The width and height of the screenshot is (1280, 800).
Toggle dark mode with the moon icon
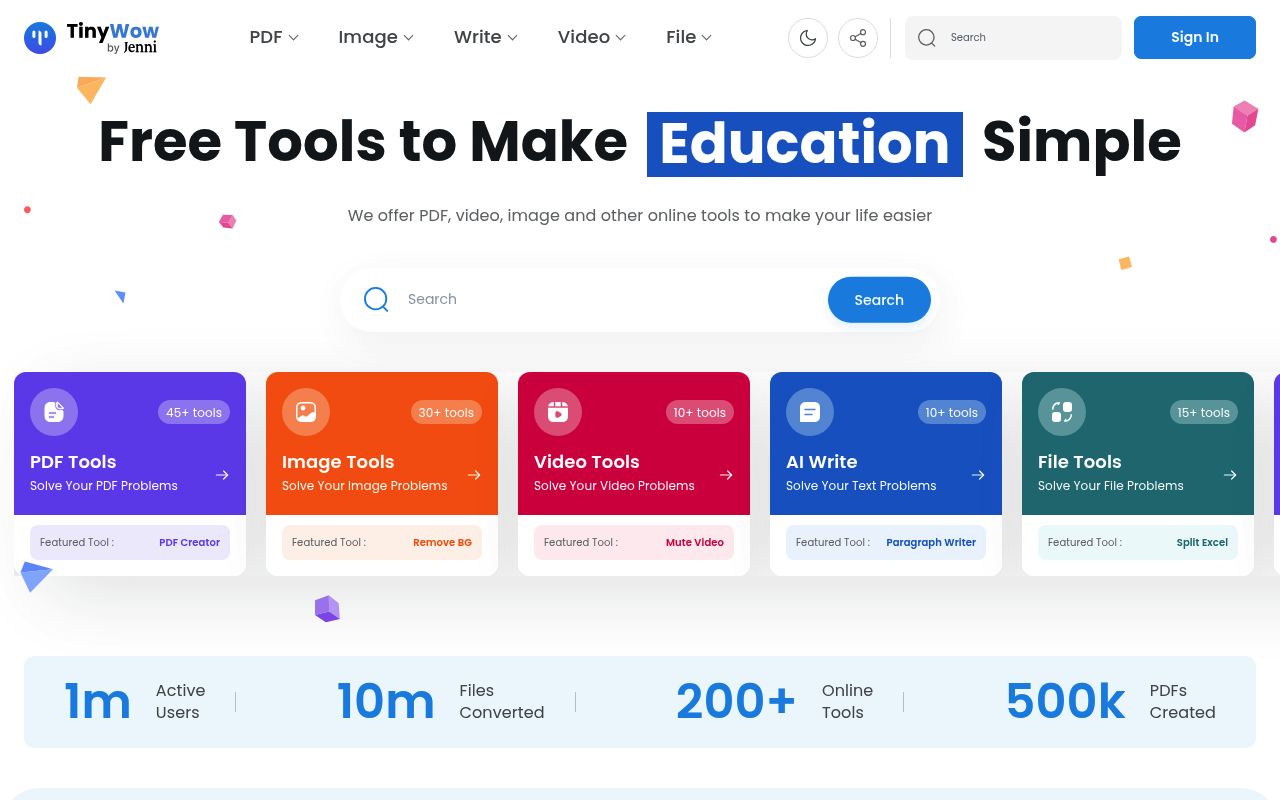pyautogui.click(x=808, y=38)
